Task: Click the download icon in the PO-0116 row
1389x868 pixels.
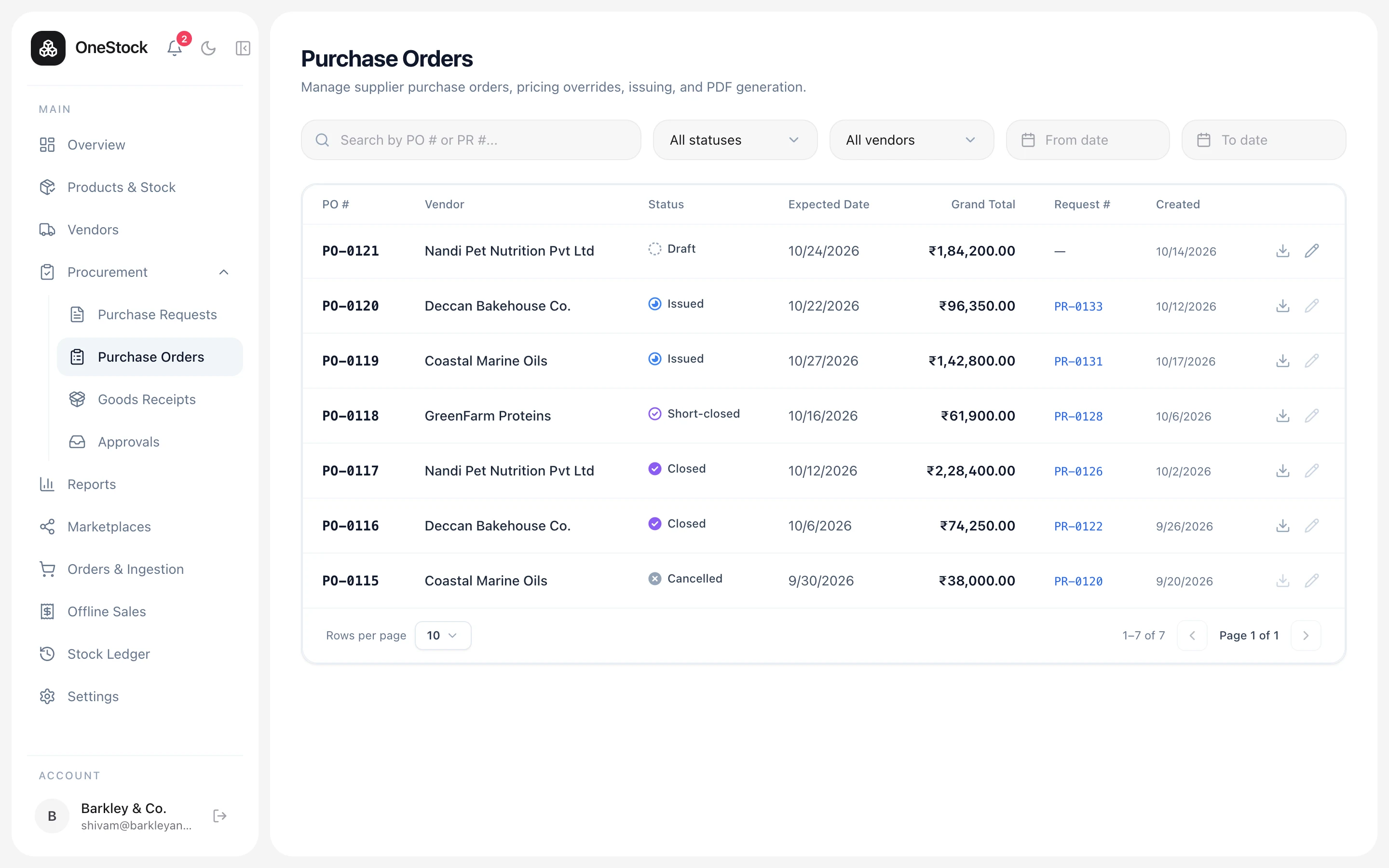Action: click(1283, 526)
